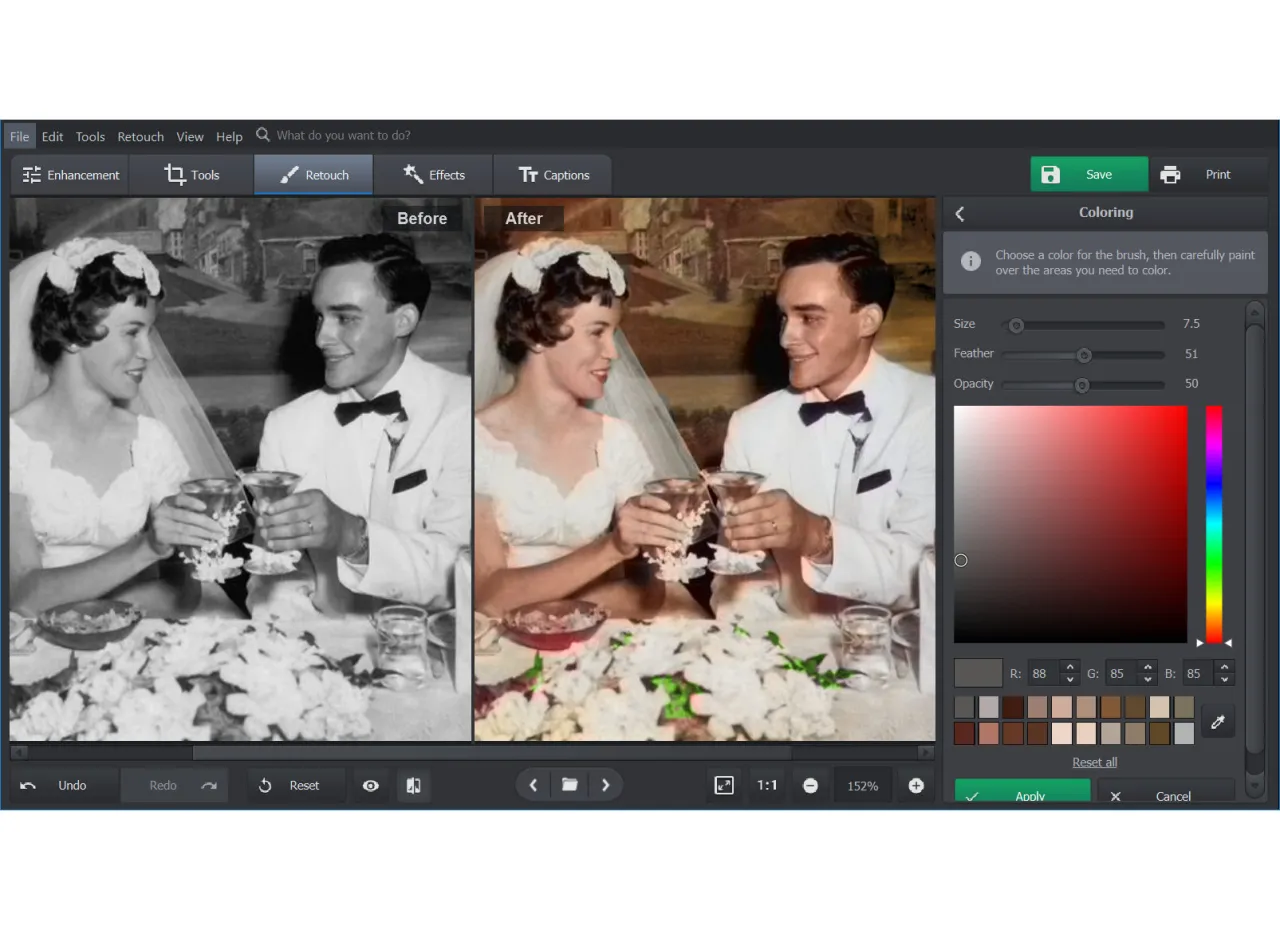Click the green Save button
1280x930 pixels.
[1089, 175]
